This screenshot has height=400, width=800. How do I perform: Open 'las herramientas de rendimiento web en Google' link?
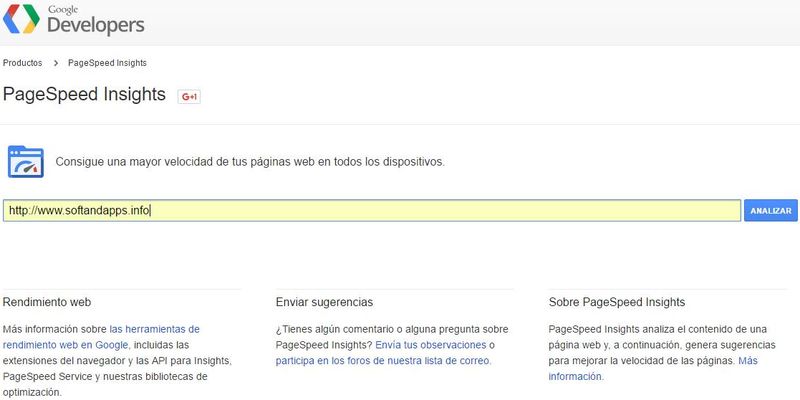pyautogui.click(x=101, y=337)
